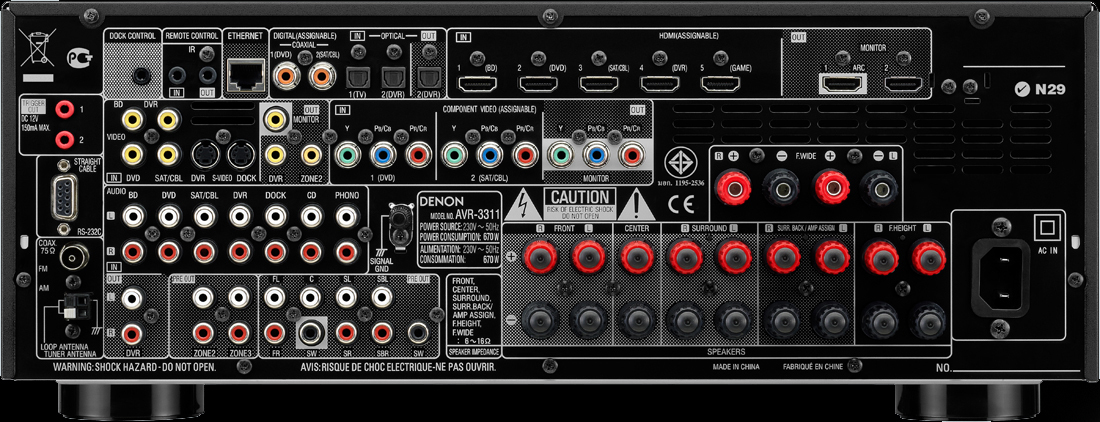Select the IR remote control IN jack

[177, 74]
